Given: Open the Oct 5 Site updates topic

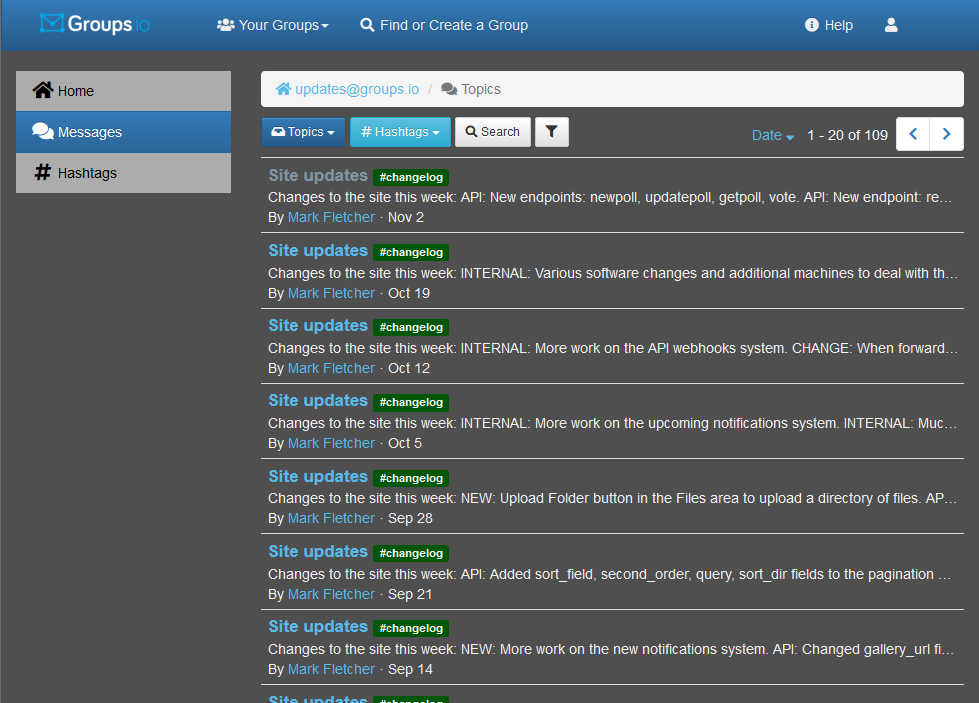Looking at the screenshot, I should point(318,400).
